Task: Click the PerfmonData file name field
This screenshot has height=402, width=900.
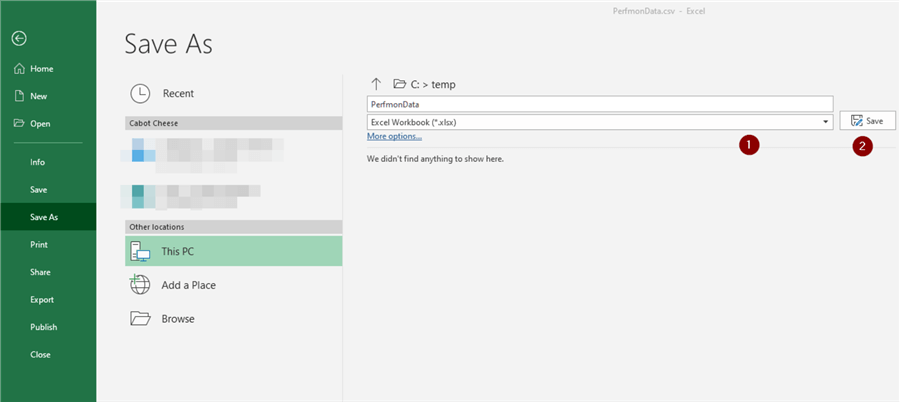Action: pyautogui.click(x=600, y=104)
